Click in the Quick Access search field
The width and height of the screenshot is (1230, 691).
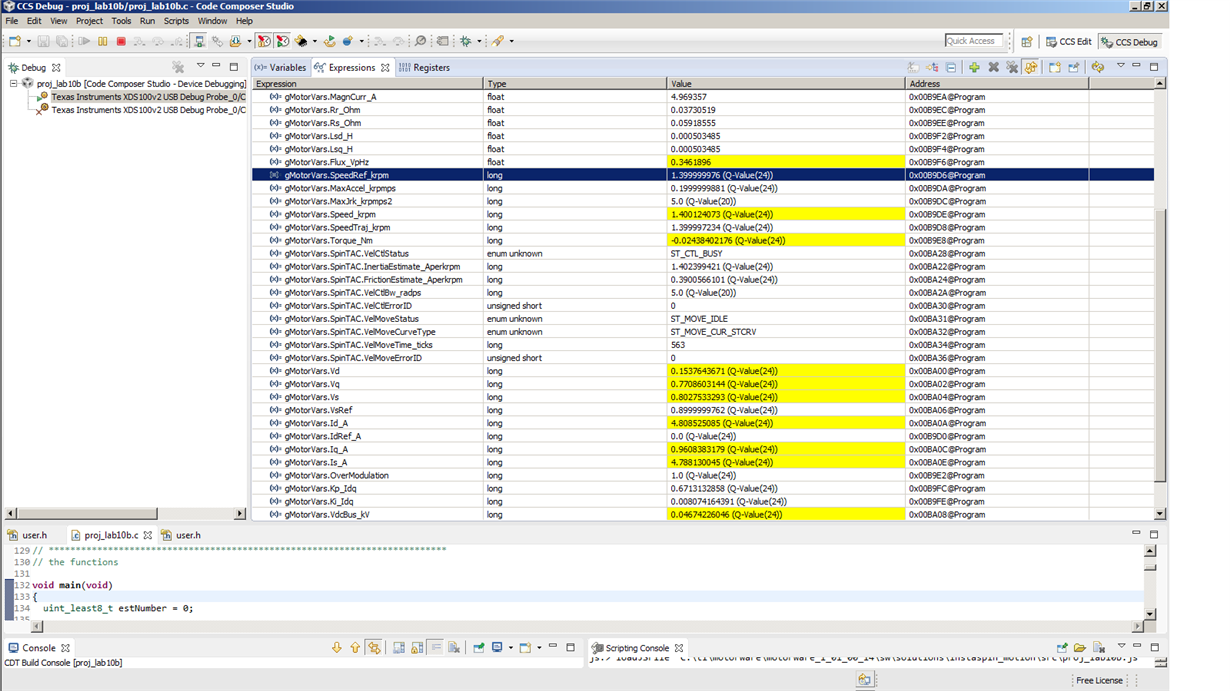tap(974, 41)
